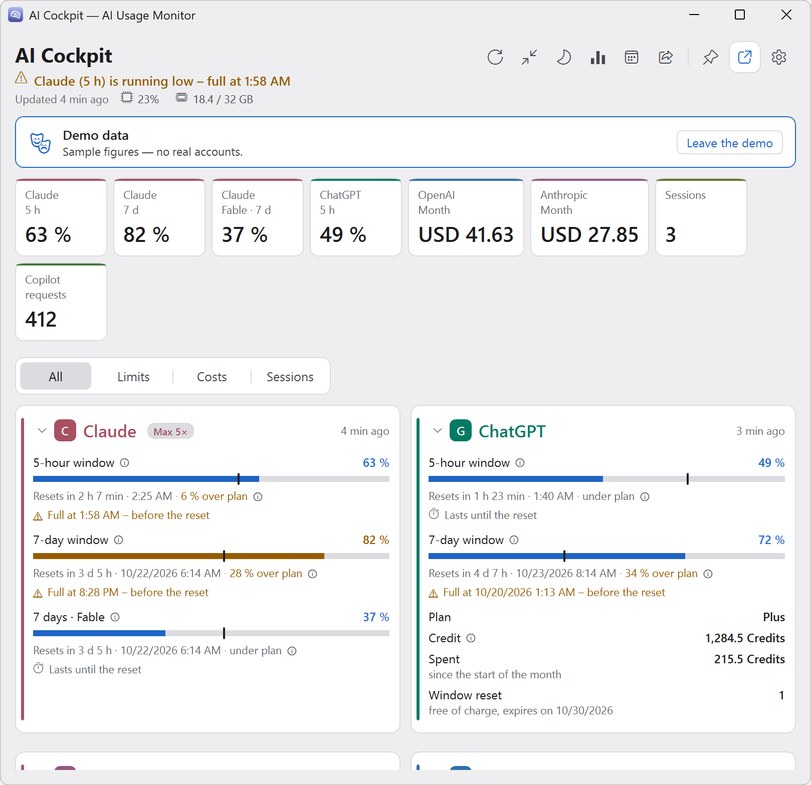Click info icon beside Fable under plan
The width and height of the screenshot is (811, 785).
292,651
